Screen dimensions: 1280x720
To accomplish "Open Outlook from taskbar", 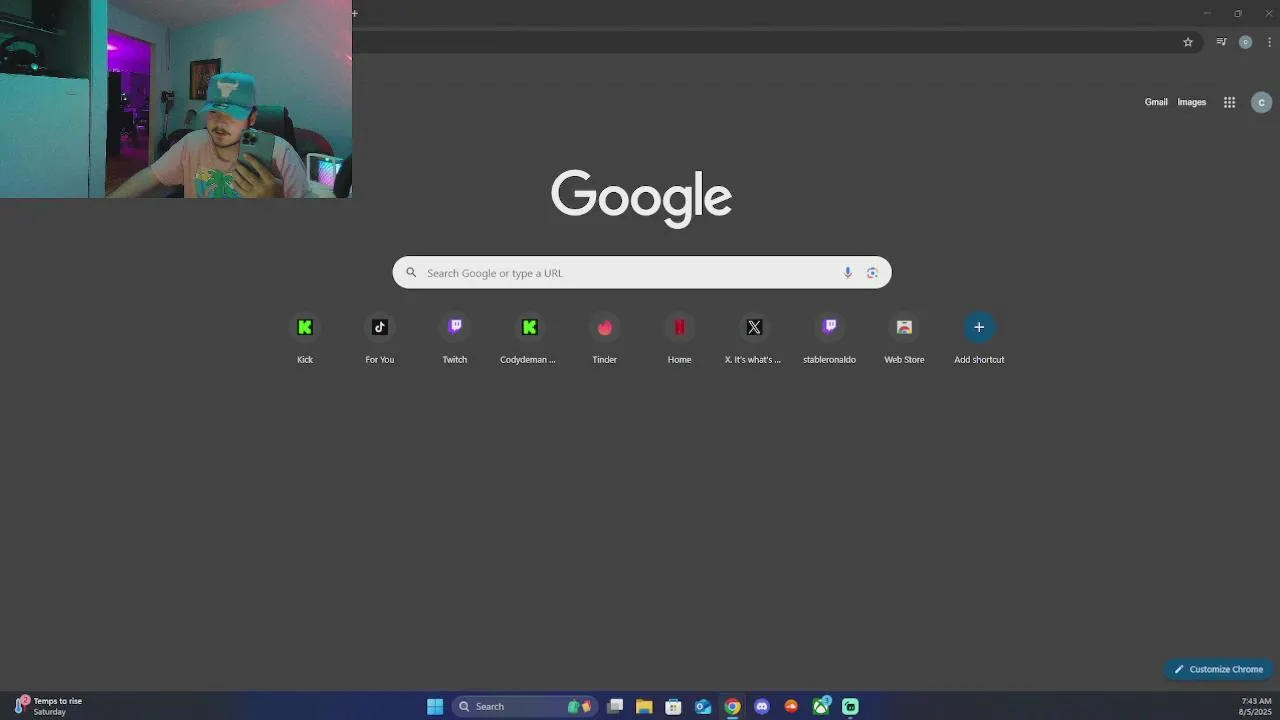I will click(703, 706).
